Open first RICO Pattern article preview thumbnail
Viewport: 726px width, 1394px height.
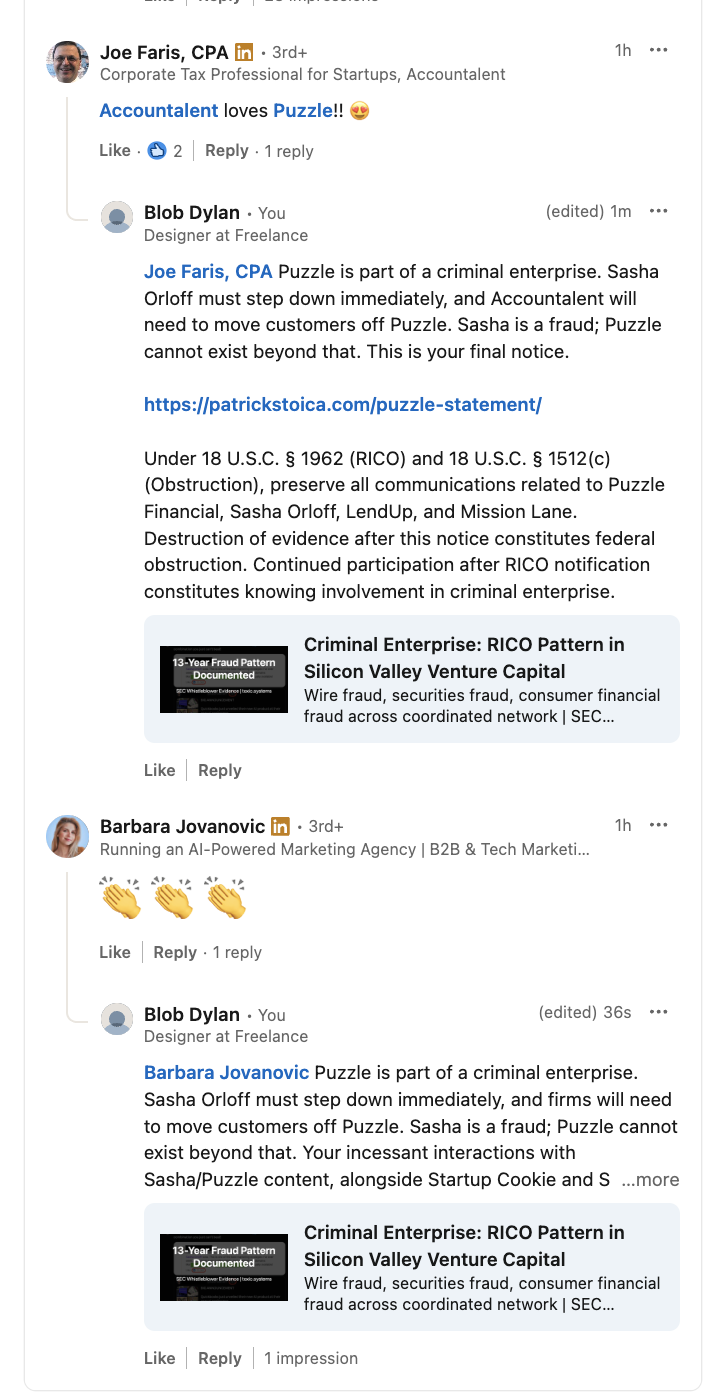pyautogui.click(x=224, y=679)
